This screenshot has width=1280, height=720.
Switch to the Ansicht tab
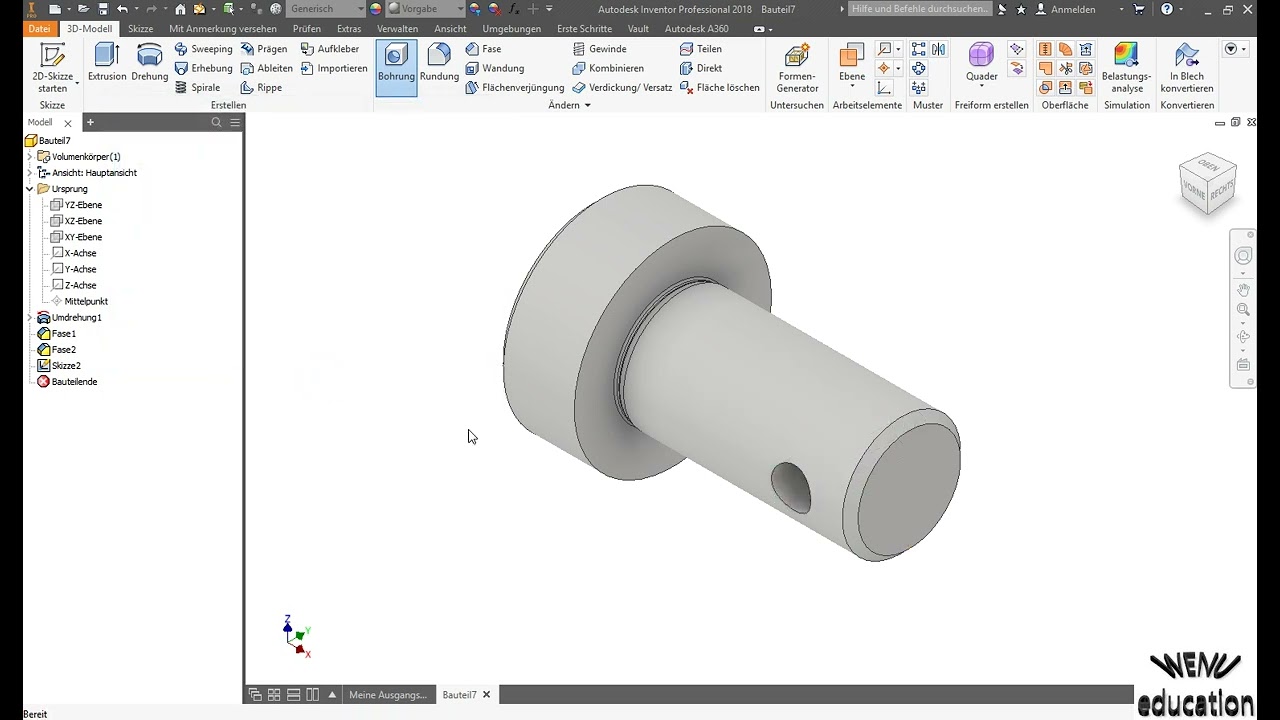click(x=450, y=29)
